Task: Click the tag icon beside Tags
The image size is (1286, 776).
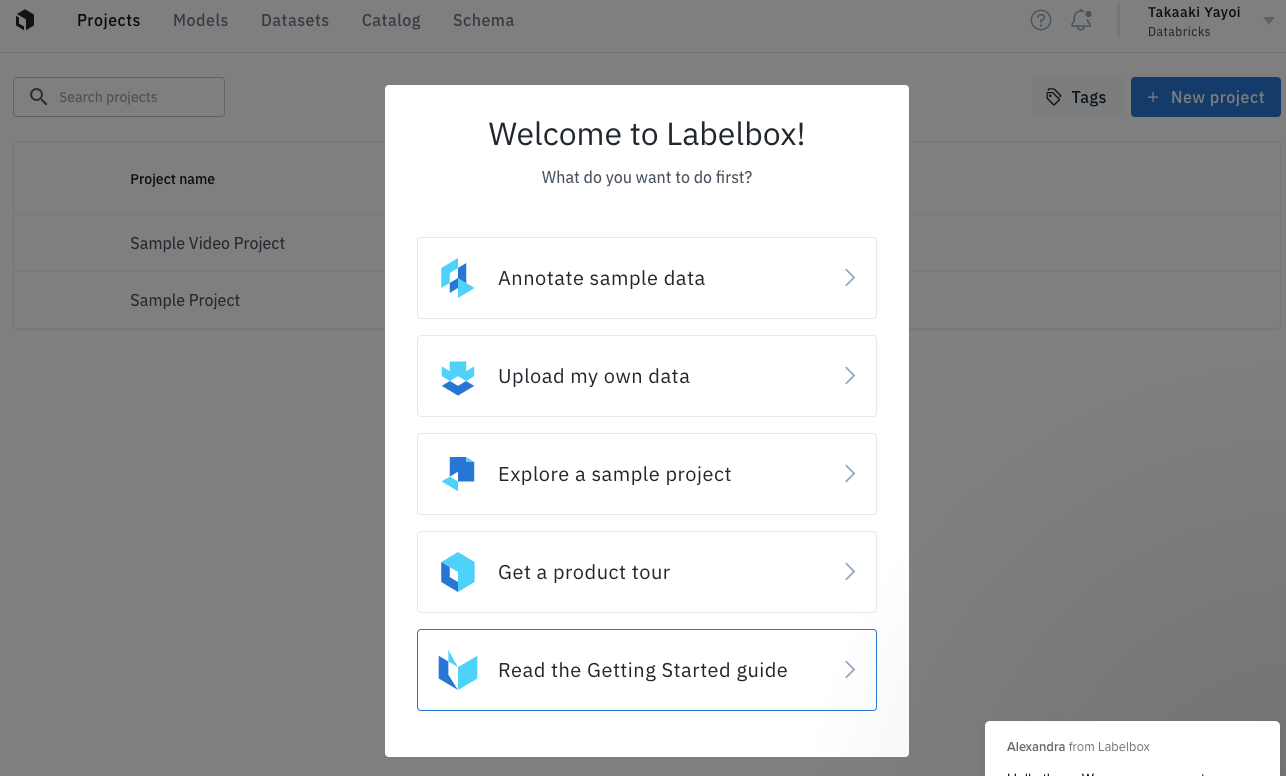Action: [x=1053, y=97]
